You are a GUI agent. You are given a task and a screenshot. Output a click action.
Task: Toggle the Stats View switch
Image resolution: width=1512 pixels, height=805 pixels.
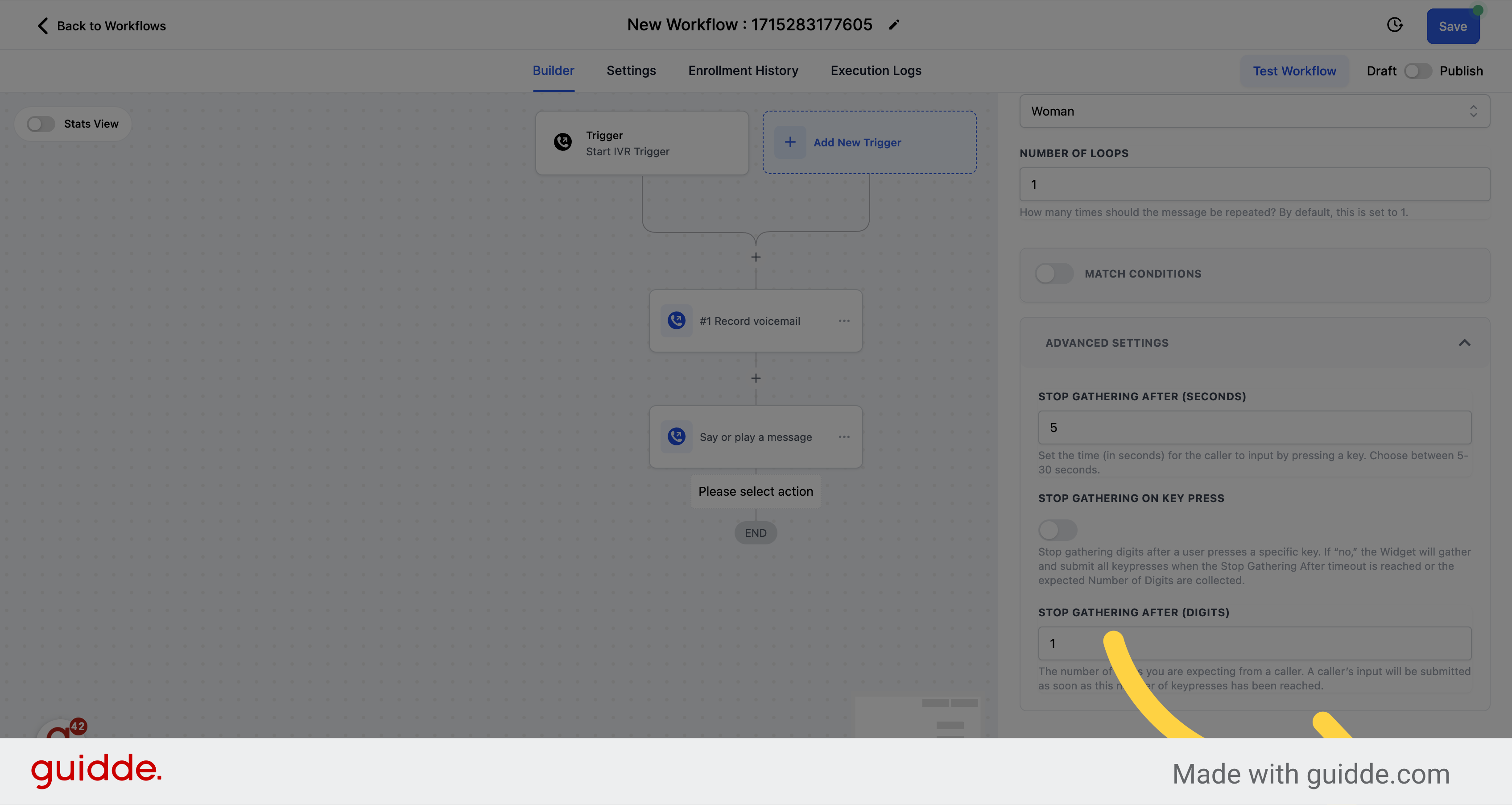tap(41, 123)
